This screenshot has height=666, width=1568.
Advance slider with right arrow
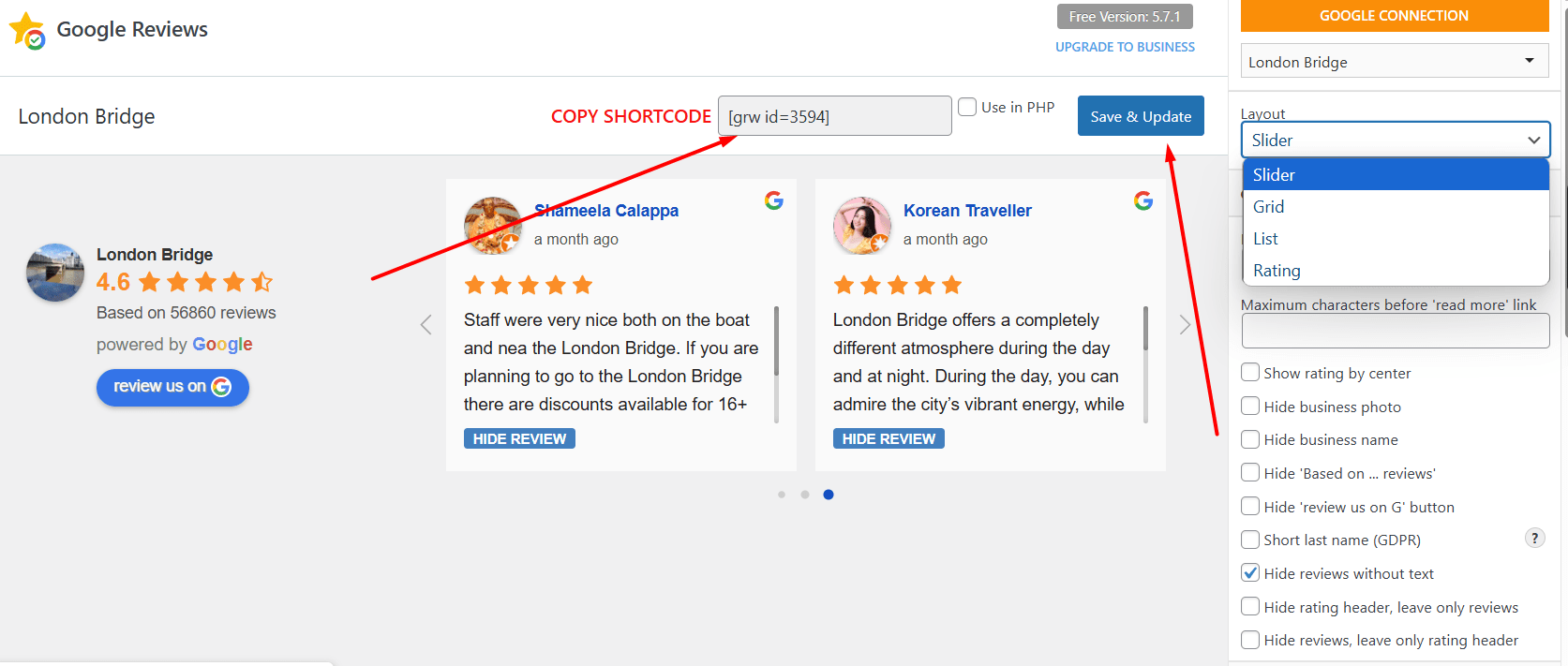(x=1185, y=325)
